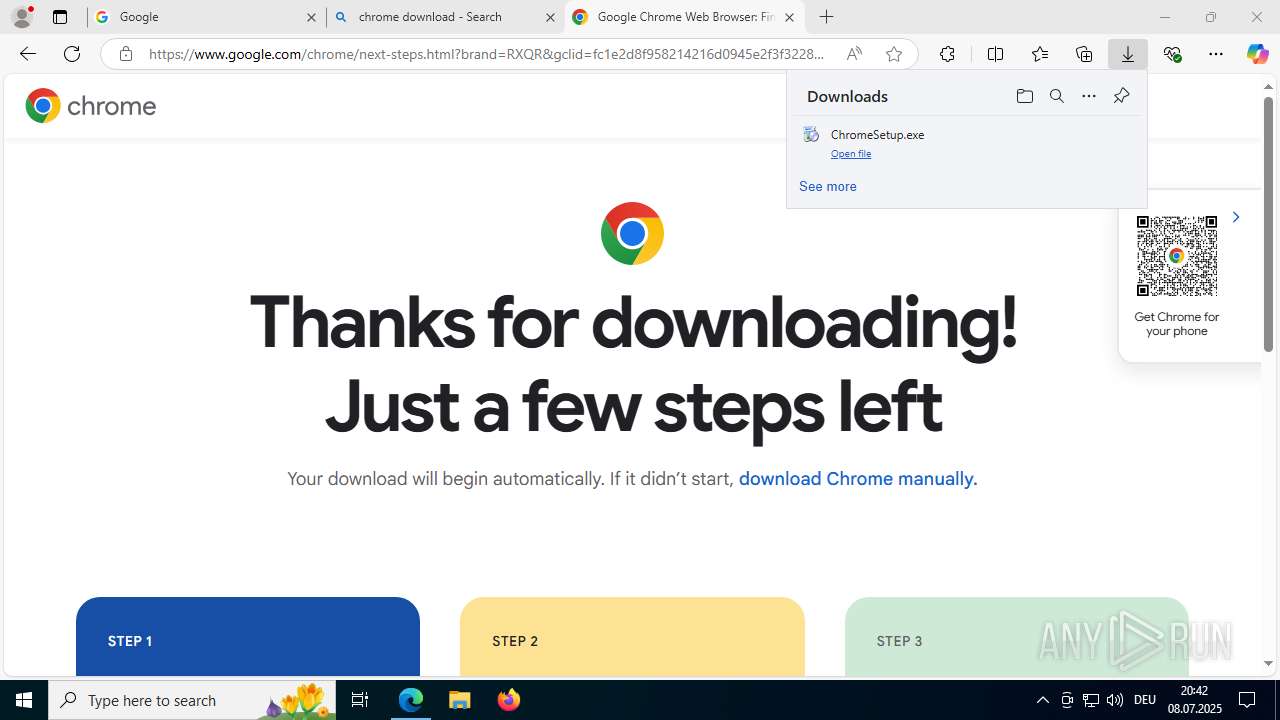Open Task View on taskbar
Image resolution: width=1280 pixels, height=720 pixels.
(x=360, y=700)
